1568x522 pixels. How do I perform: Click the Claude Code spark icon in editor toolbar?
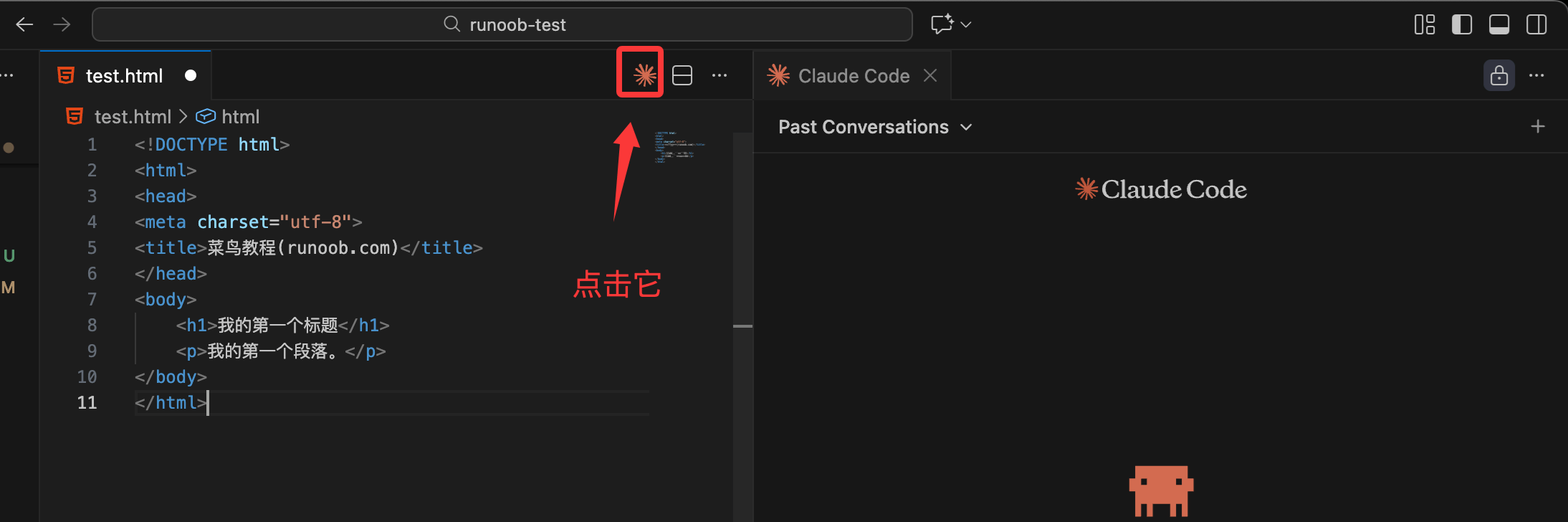tap(644, 75)
